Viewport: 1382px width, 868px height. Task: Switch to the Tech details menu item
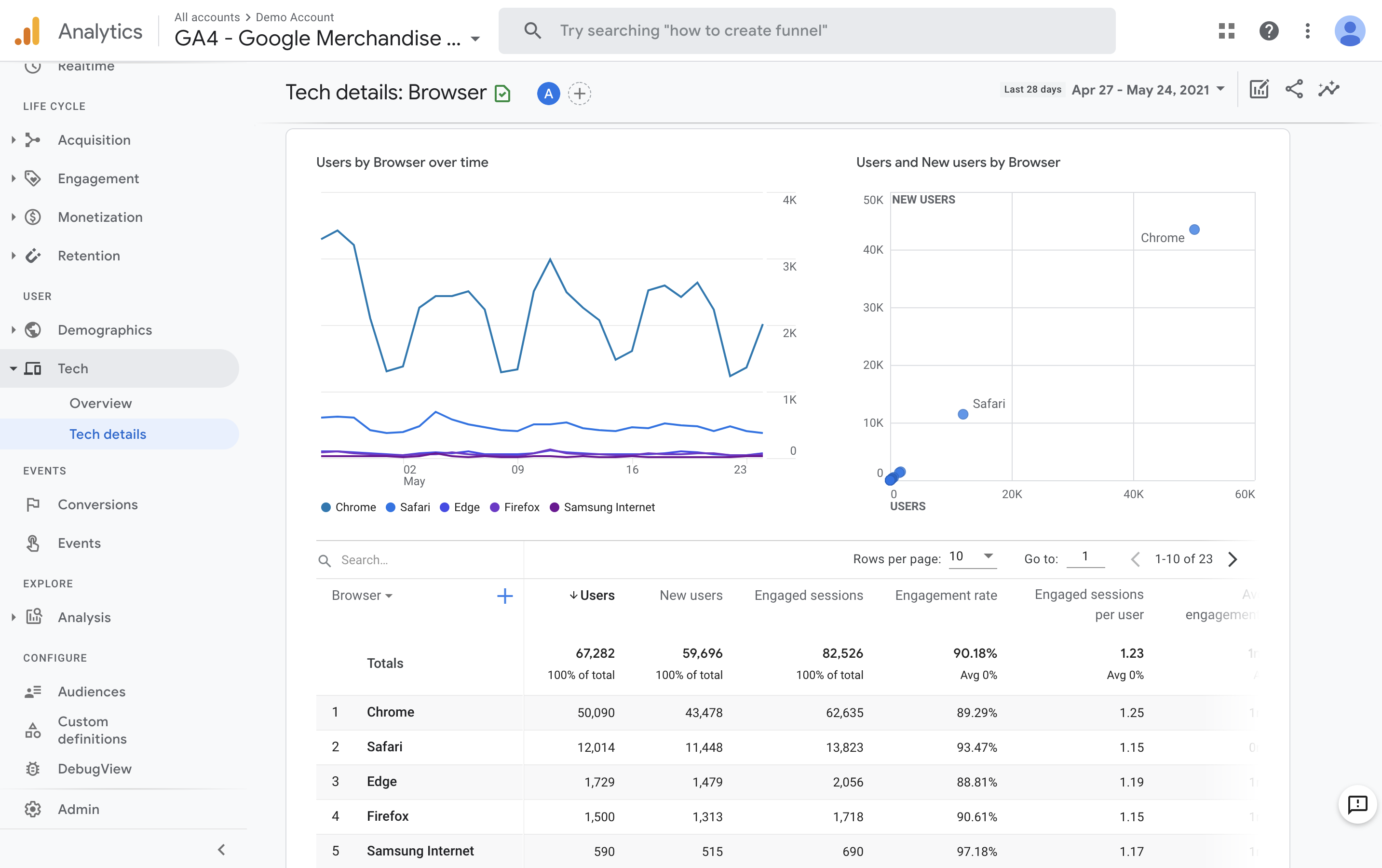pos(108,434)
